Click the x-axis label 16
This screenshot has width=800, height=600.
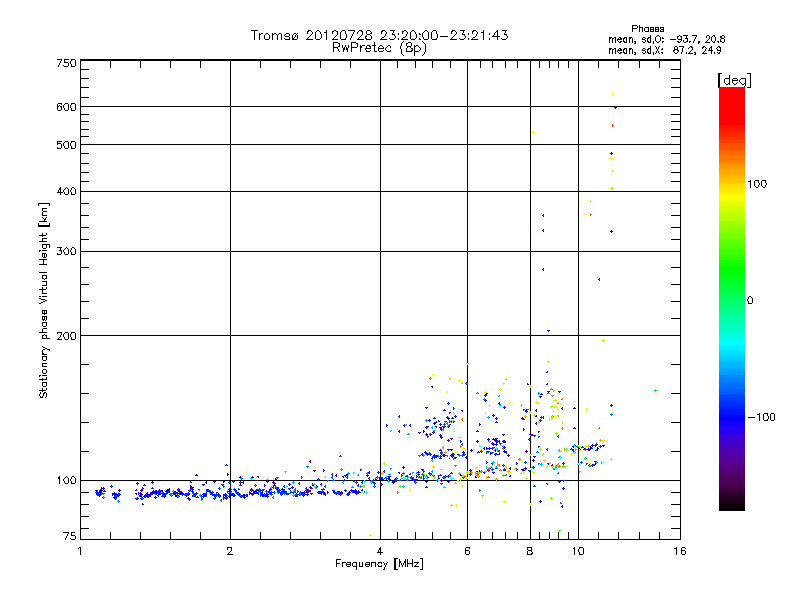680,551
